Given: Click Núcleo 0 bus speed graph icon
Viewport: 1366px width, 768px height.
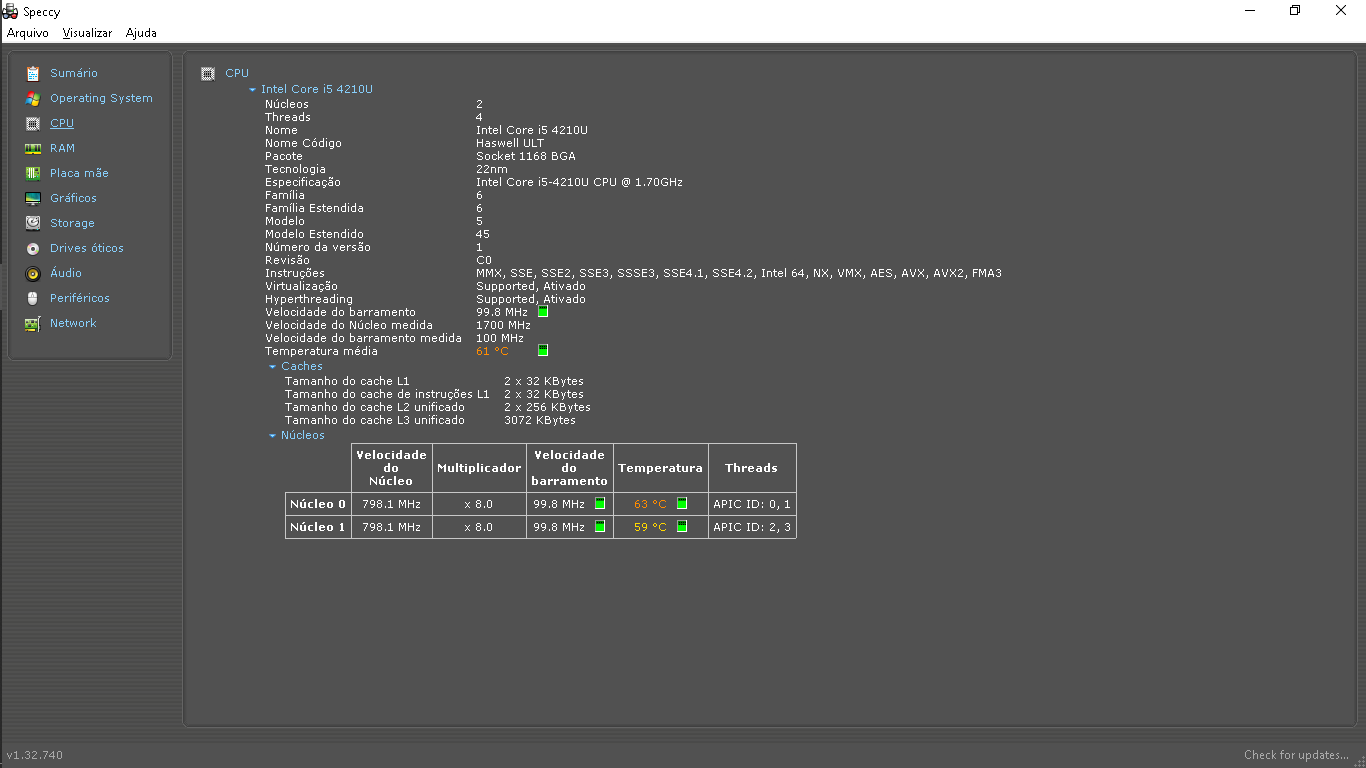Looking at the screenshot, I should [600, 503].
